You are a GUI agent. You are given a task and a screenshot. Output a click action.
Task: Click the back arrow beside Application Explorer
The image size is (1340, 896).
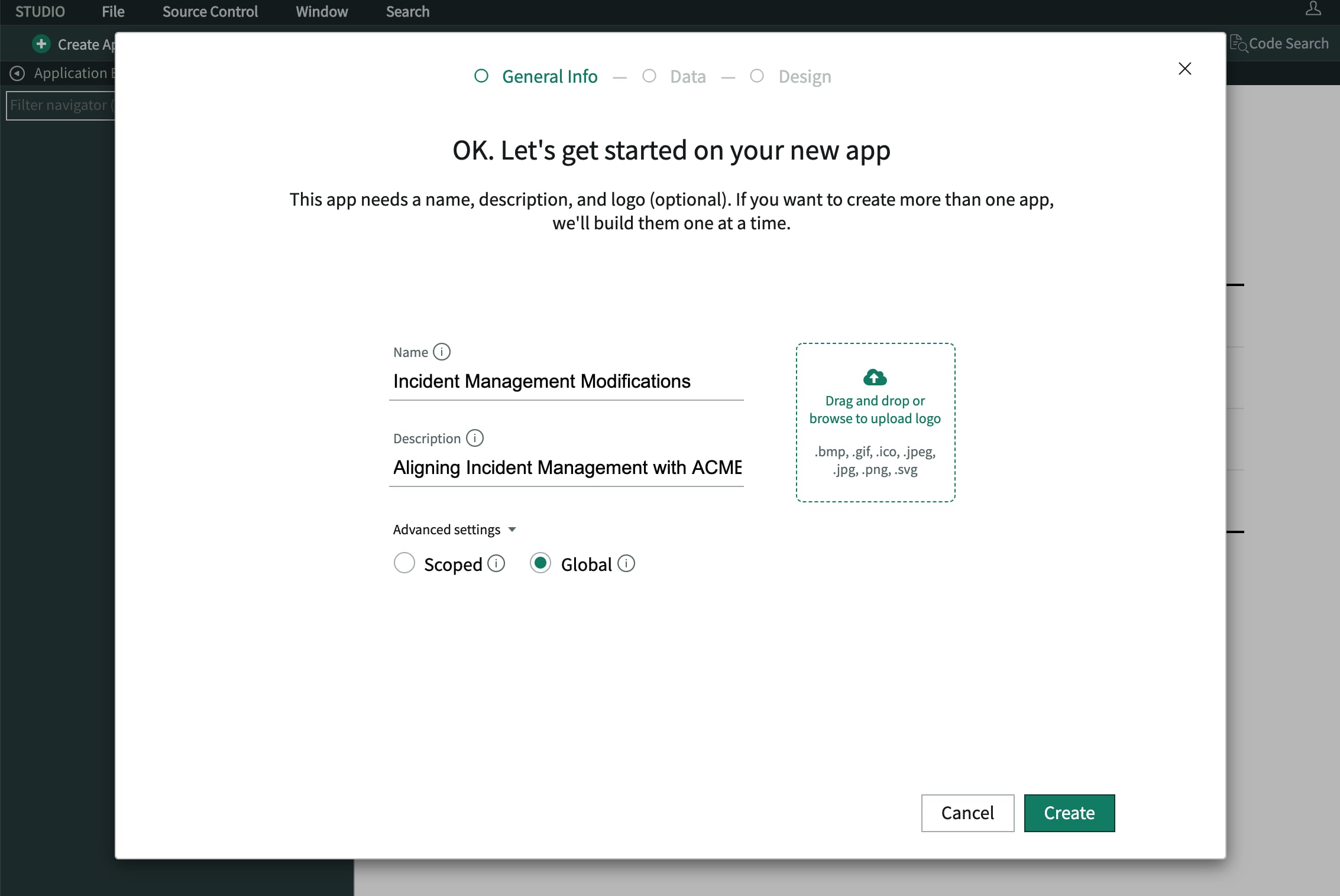[18, 73]
